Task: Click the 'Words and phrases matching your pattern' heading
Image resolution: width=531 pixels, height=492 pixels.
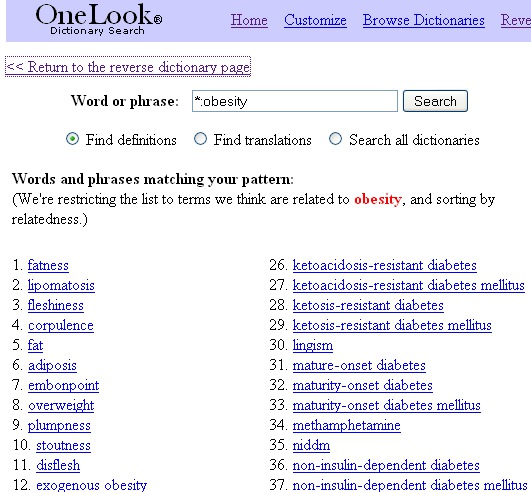Action: [153, 179]
